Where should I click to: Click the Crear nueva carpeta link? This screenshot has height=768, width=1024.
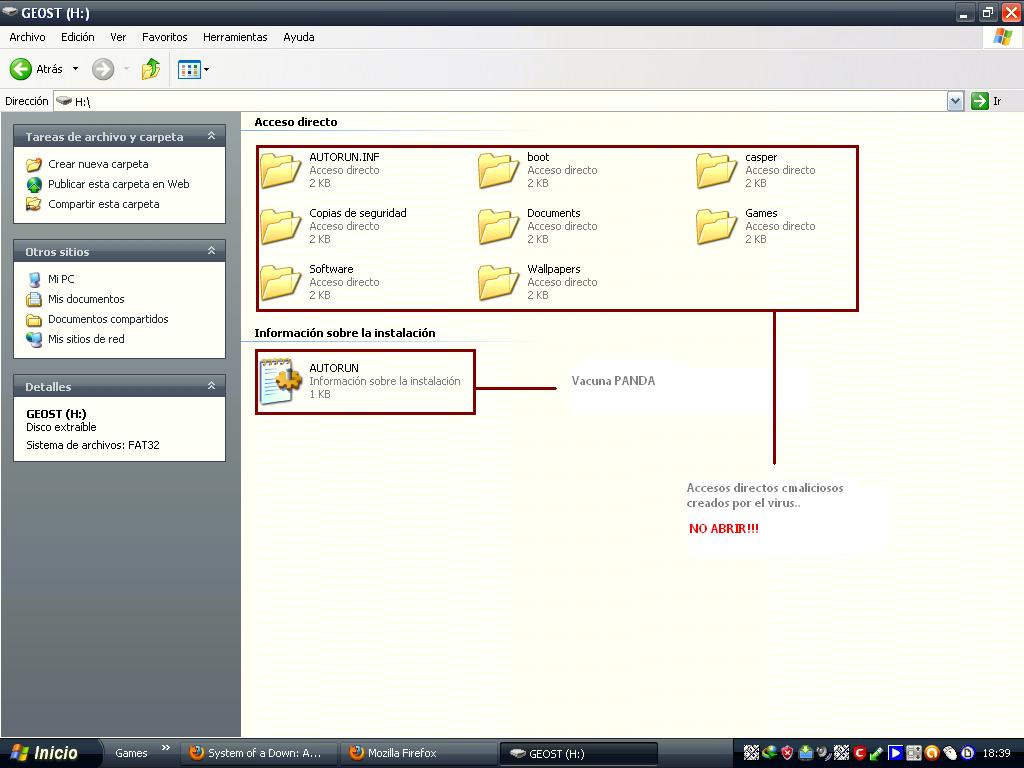(x=98, y=164)
